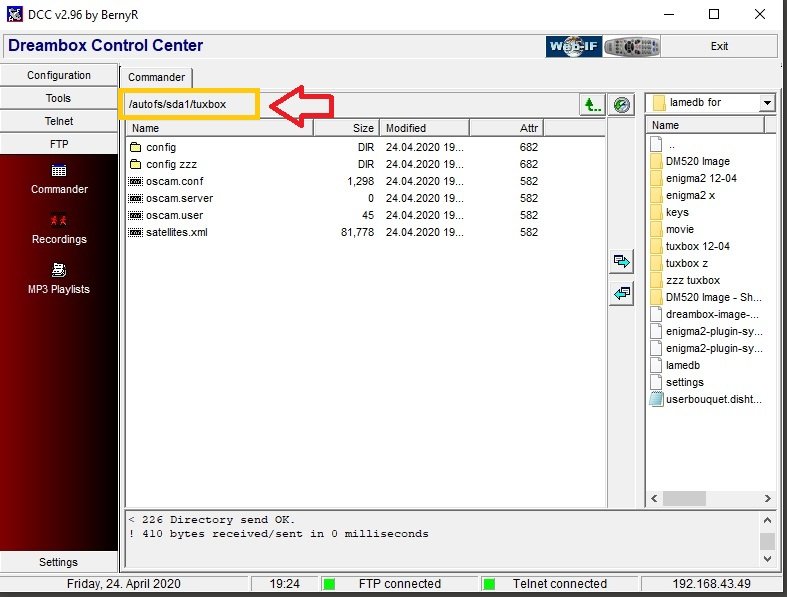Click the 192.168.43.49 status entry
This screenshot has height=597, width=787.
(711, 584)
